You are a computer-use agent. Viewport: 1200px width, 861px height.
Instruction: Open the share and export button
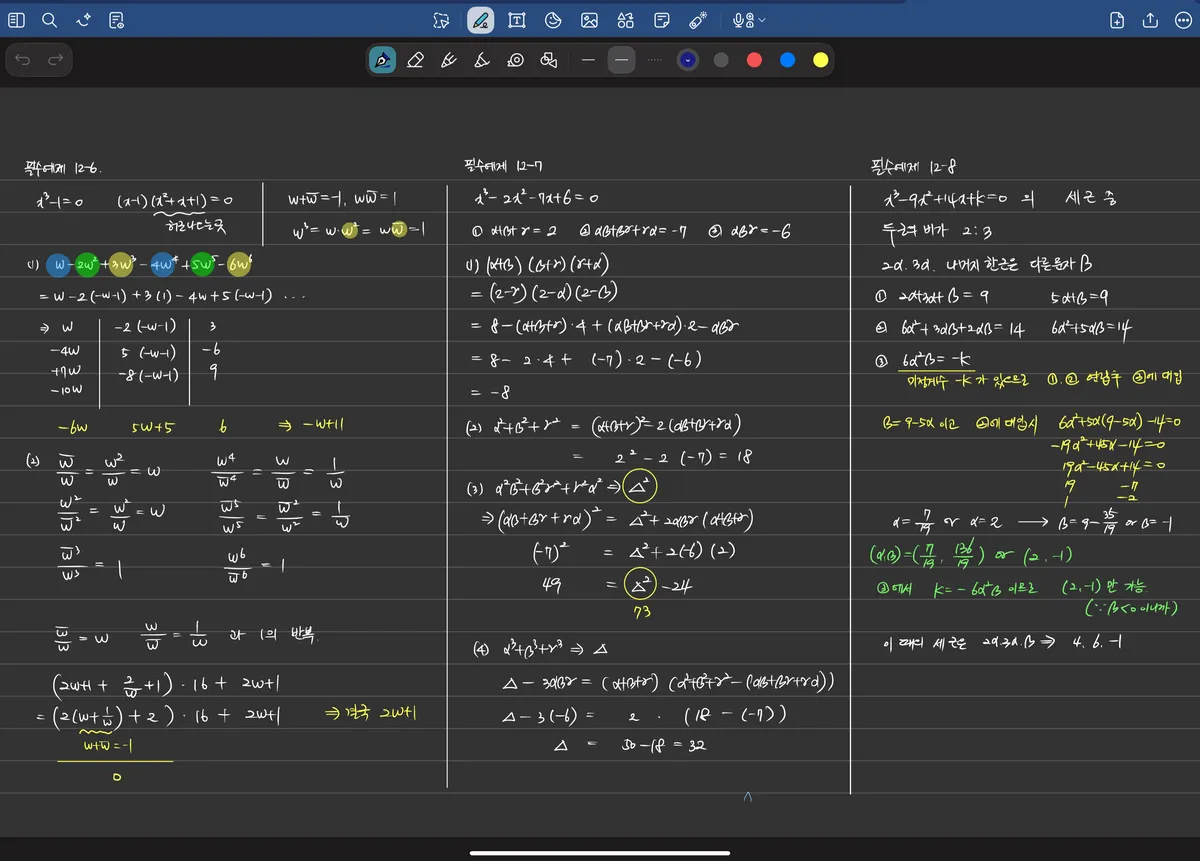1150,20
